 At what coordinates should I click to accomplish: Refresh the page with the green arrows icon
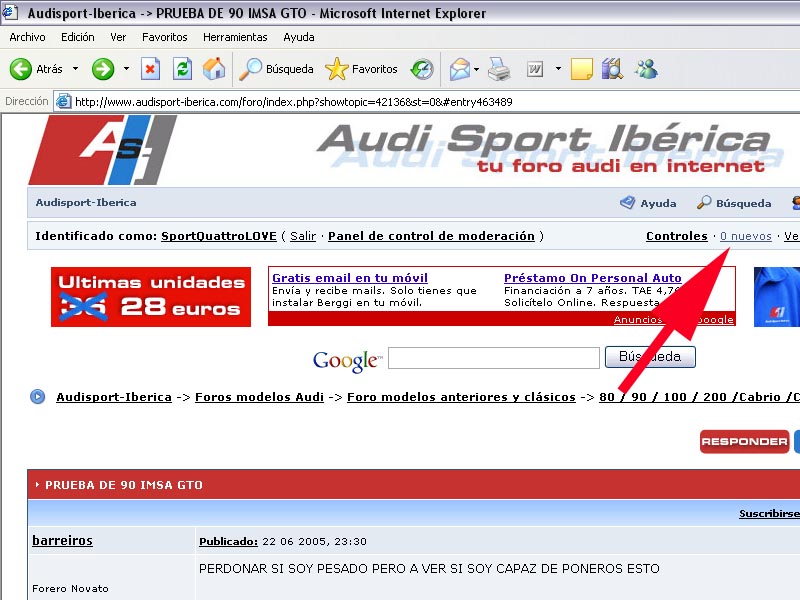[182, 69]
